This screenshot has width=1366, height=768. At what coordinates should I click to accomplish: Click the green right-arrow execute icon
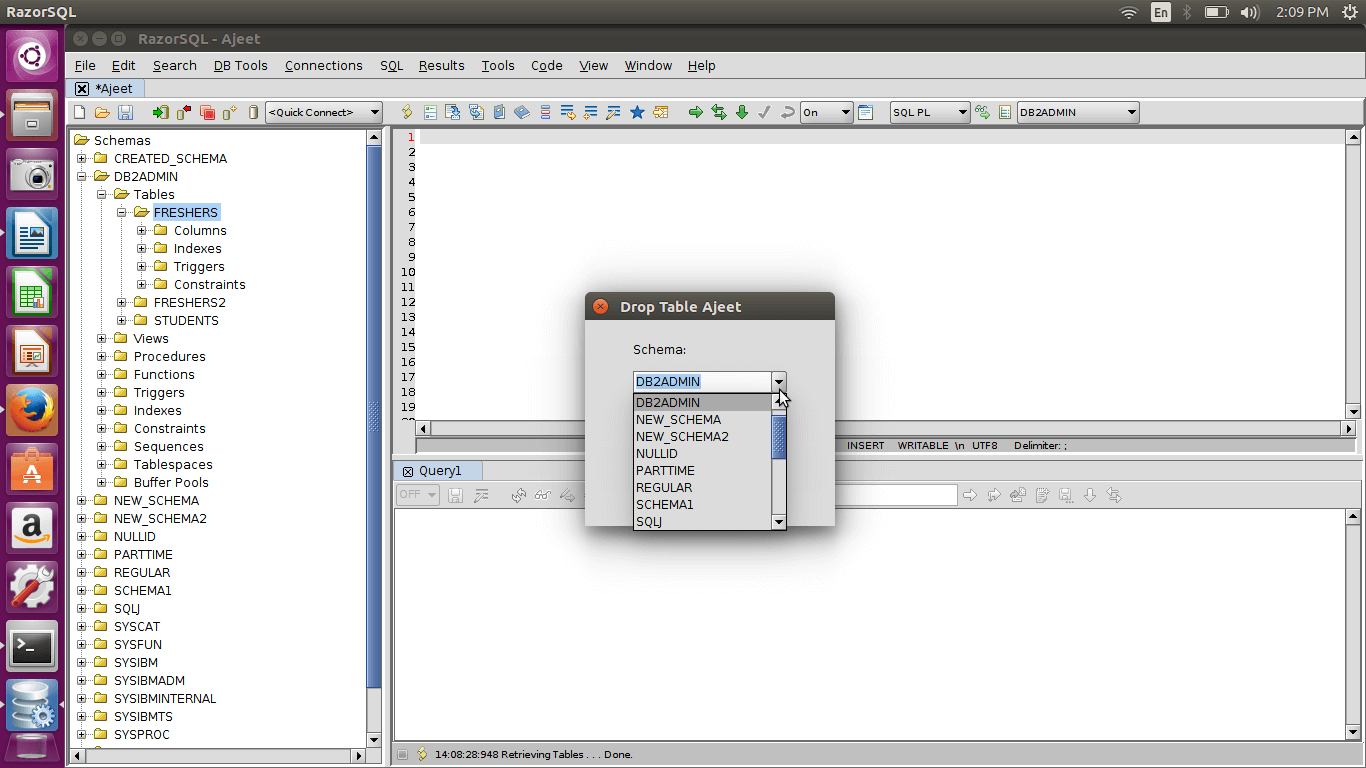point(696,113)
